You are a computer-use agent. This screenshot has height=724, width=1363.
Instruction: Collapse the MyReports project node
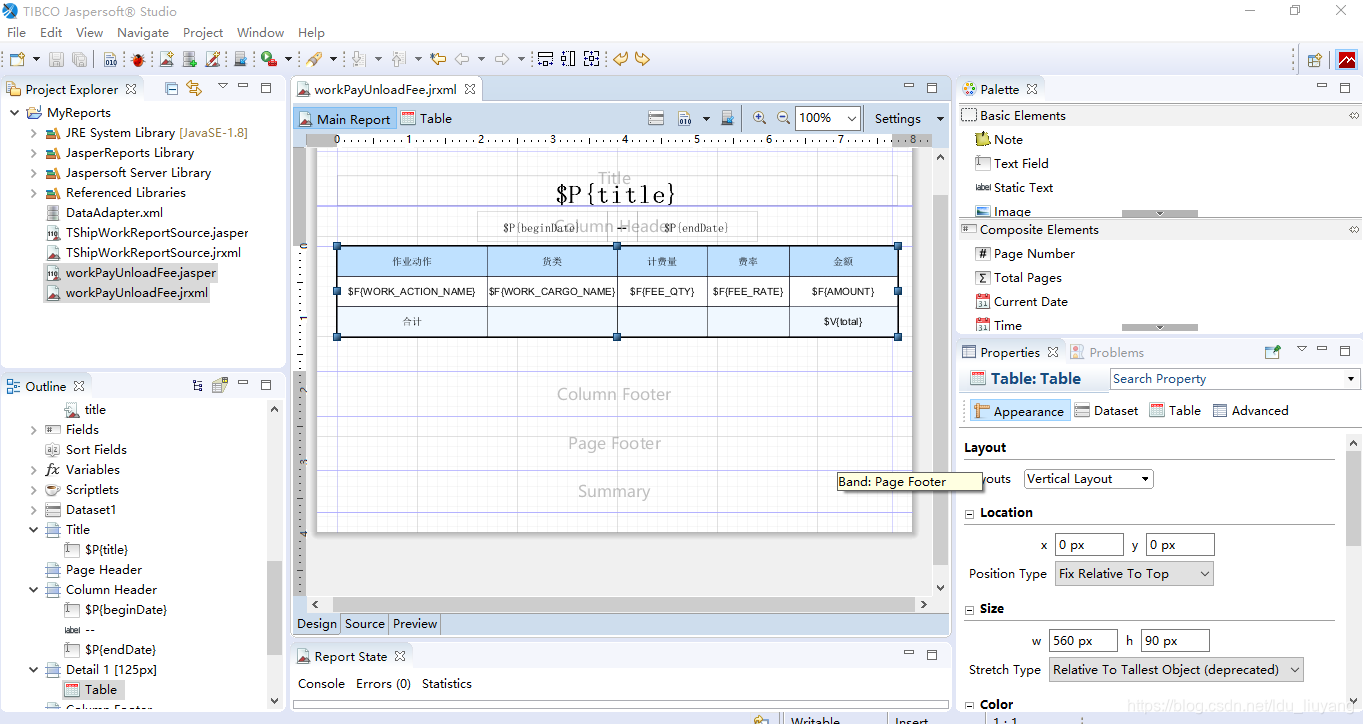click(14, 113)
